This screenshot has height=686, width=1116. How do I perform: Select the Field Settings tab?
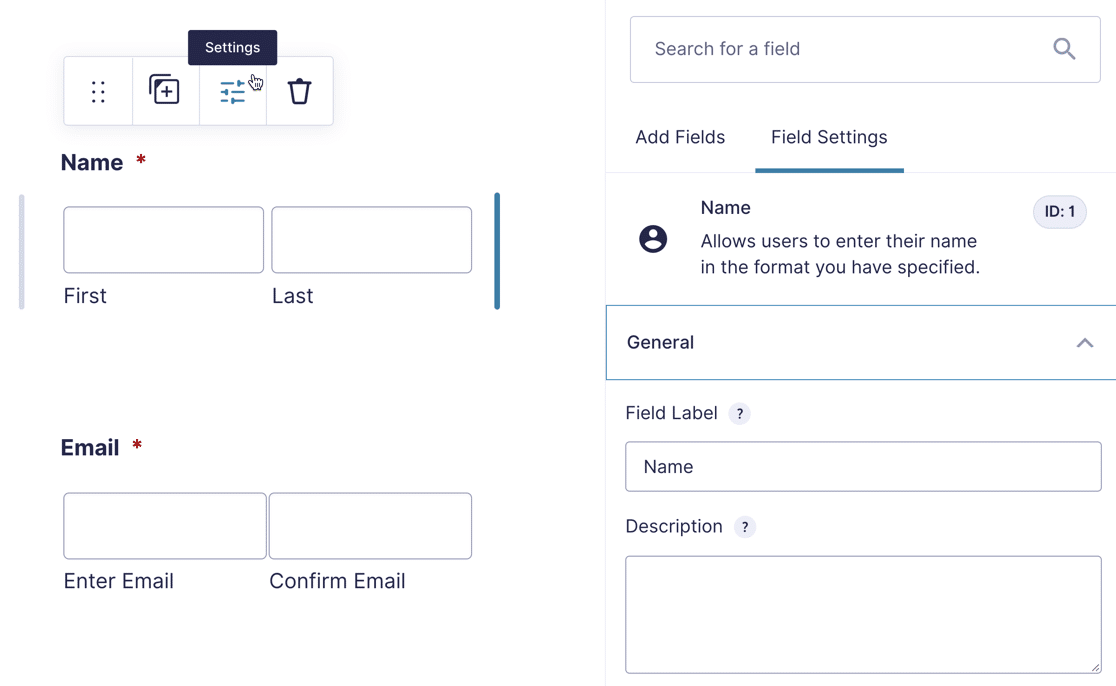click(829, 138)
